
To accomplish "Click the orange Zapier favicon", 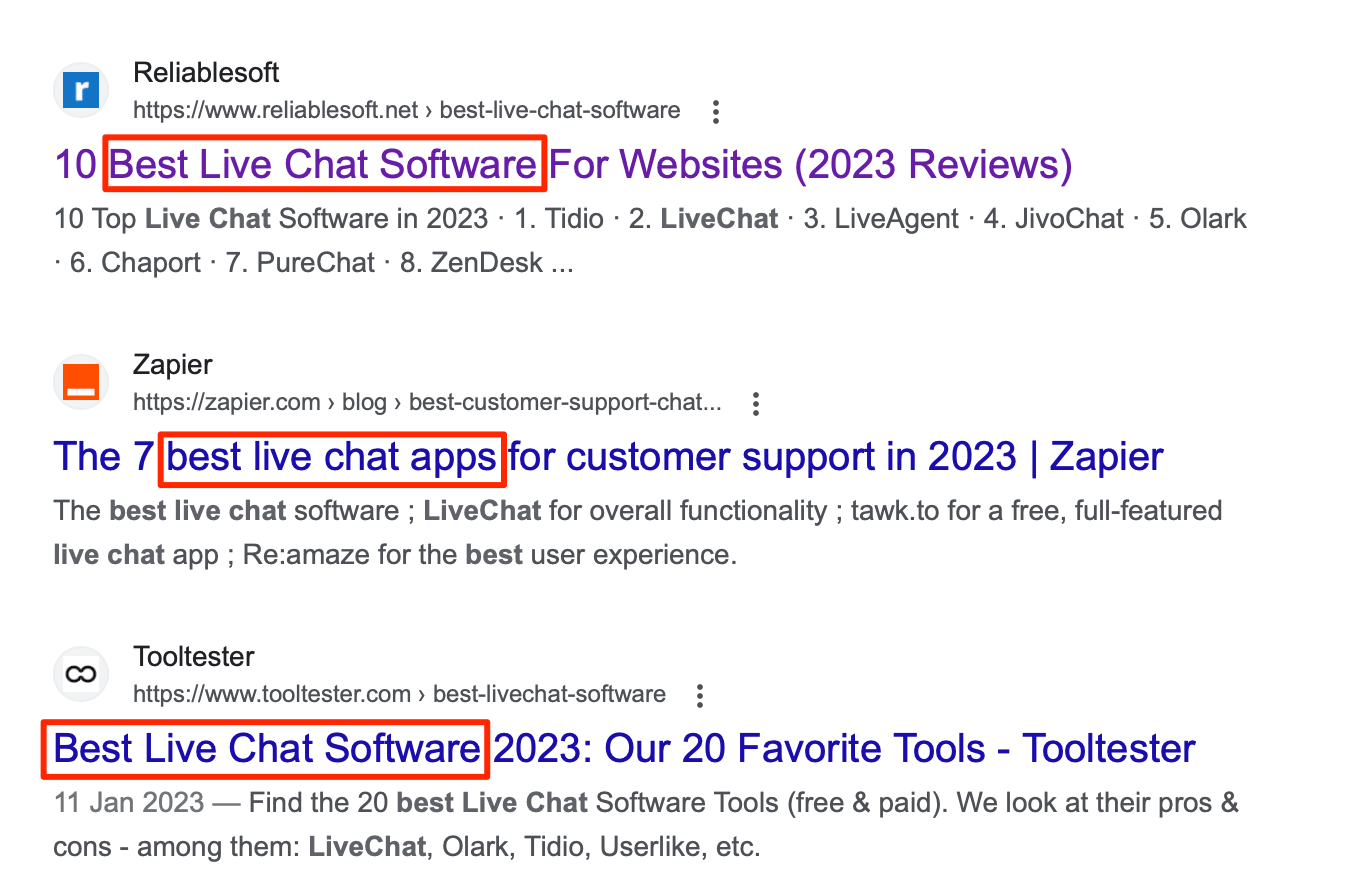I will click(81, 383).
